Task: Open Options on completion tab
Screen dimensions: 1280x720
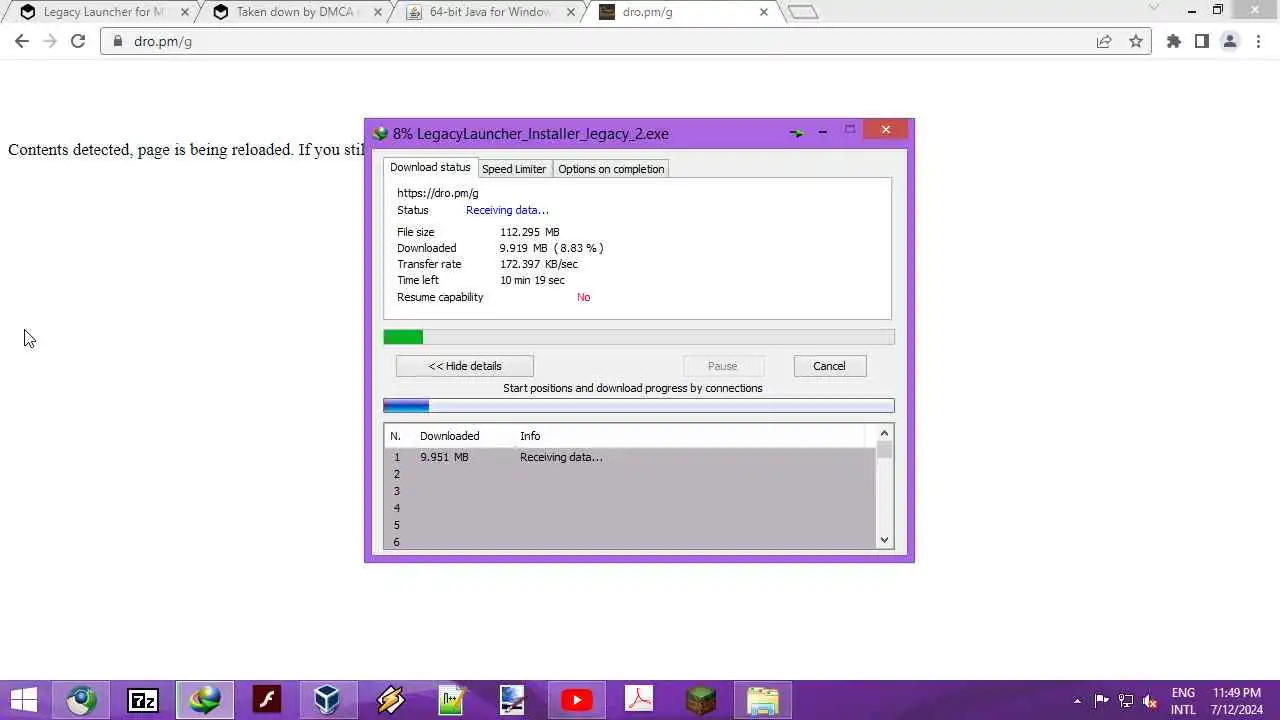Action: click(x=611, y=169)
